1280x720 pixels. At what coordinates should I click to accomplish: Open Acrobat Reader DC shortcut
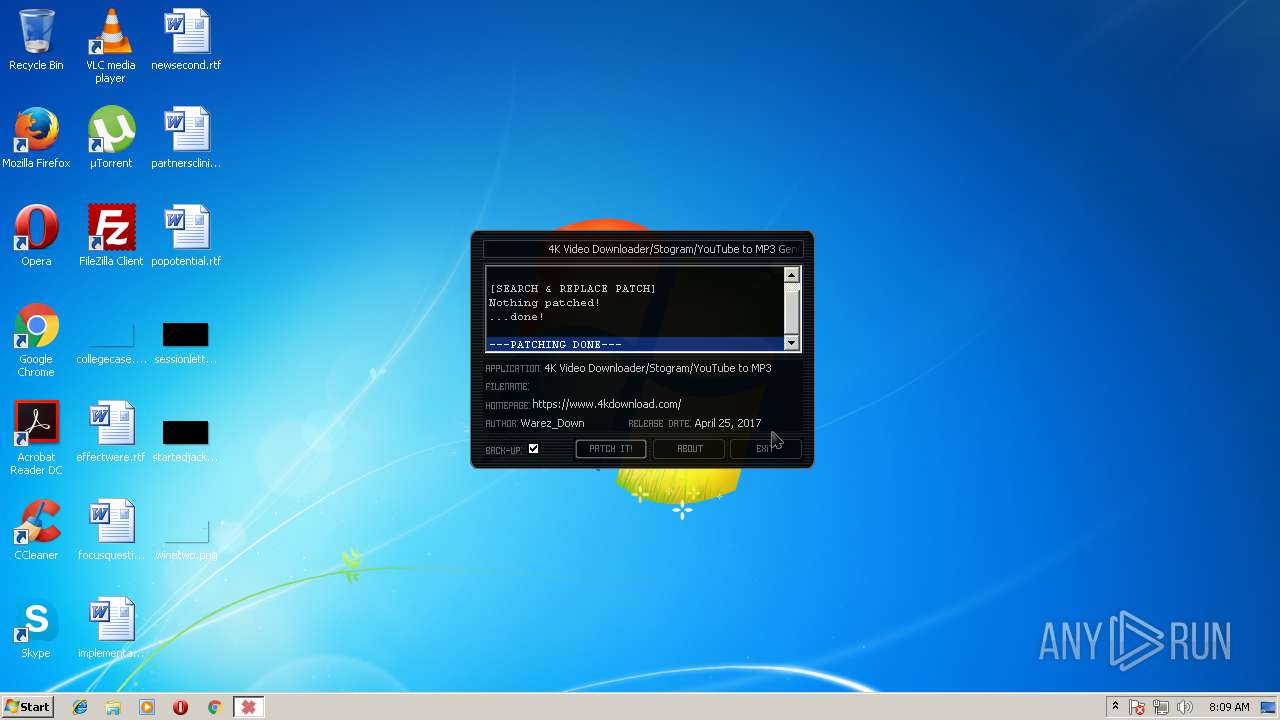36,438
